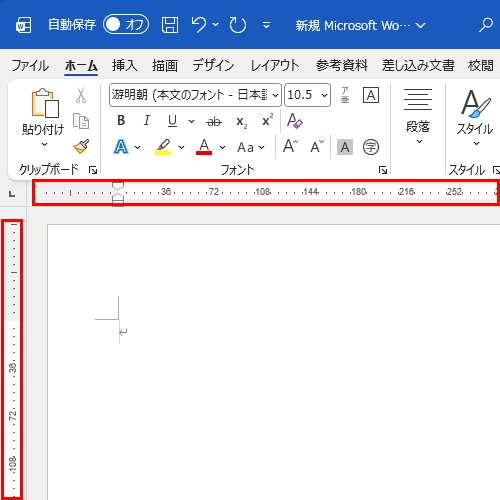Click the Search magnifier in title bar
Image resolution: width=500 pixels, height=500 pixels.
click(485, 25)
